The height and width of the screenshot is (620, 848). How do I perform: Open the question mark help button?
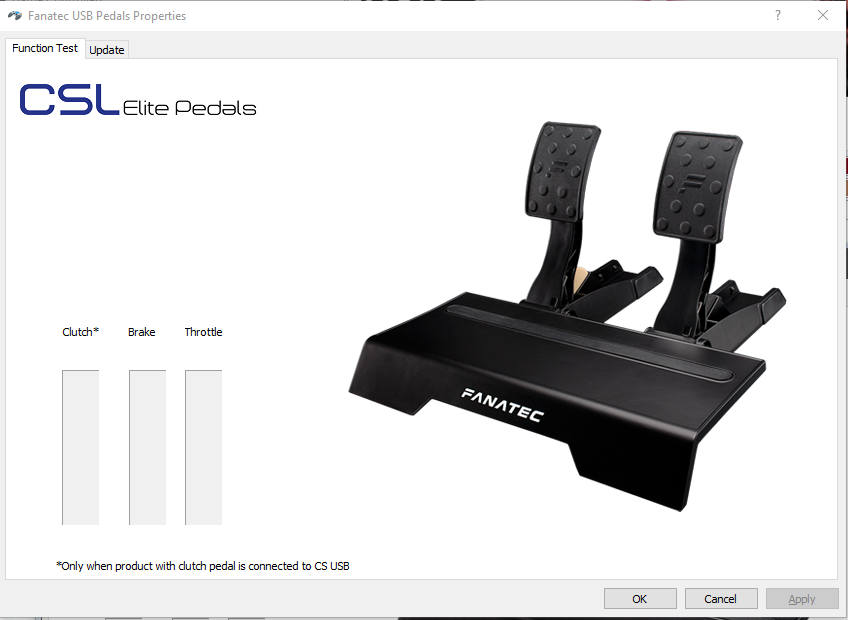pyautogui.click(x=778, y=15)
